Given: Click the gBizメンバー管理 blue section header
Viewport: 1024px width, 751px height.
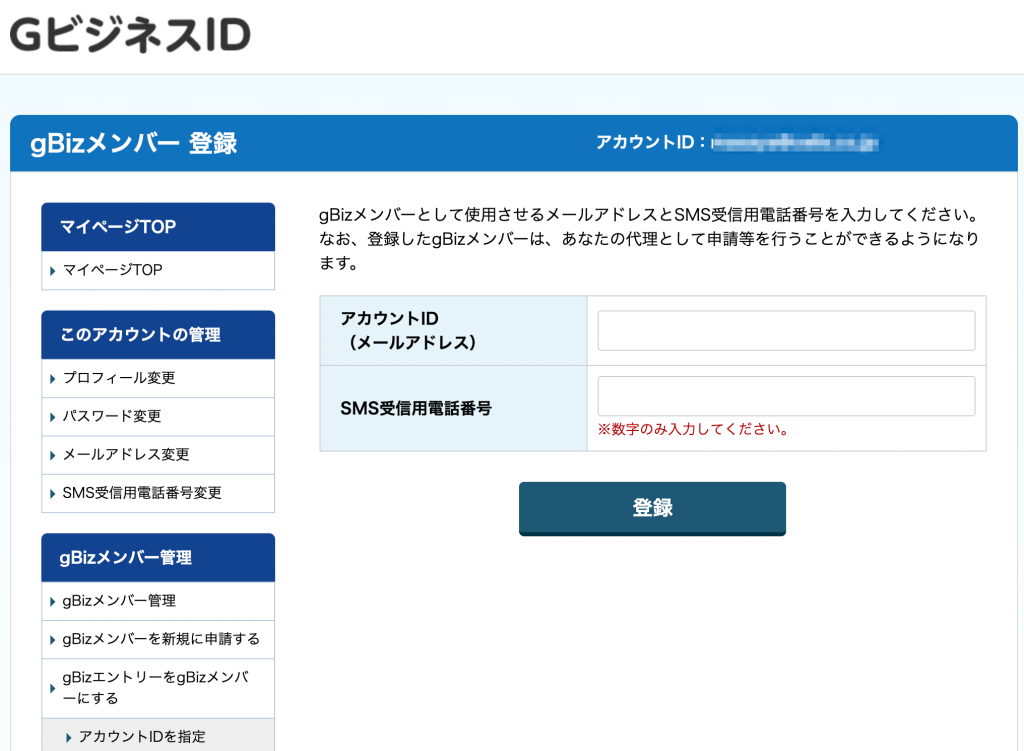Looking at the screenshot, I should pyautogui.click(x=158, y=558).
